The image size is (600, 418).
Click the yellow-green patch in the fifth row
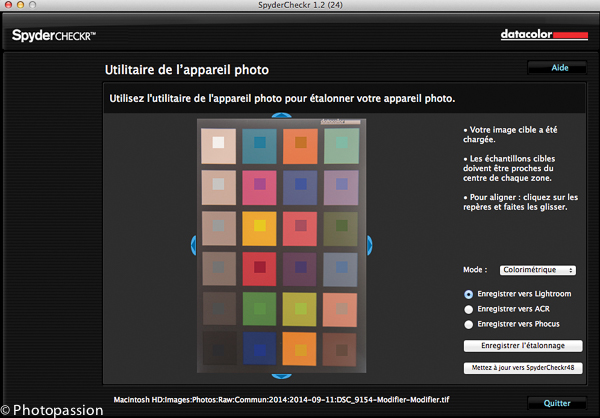300,309
